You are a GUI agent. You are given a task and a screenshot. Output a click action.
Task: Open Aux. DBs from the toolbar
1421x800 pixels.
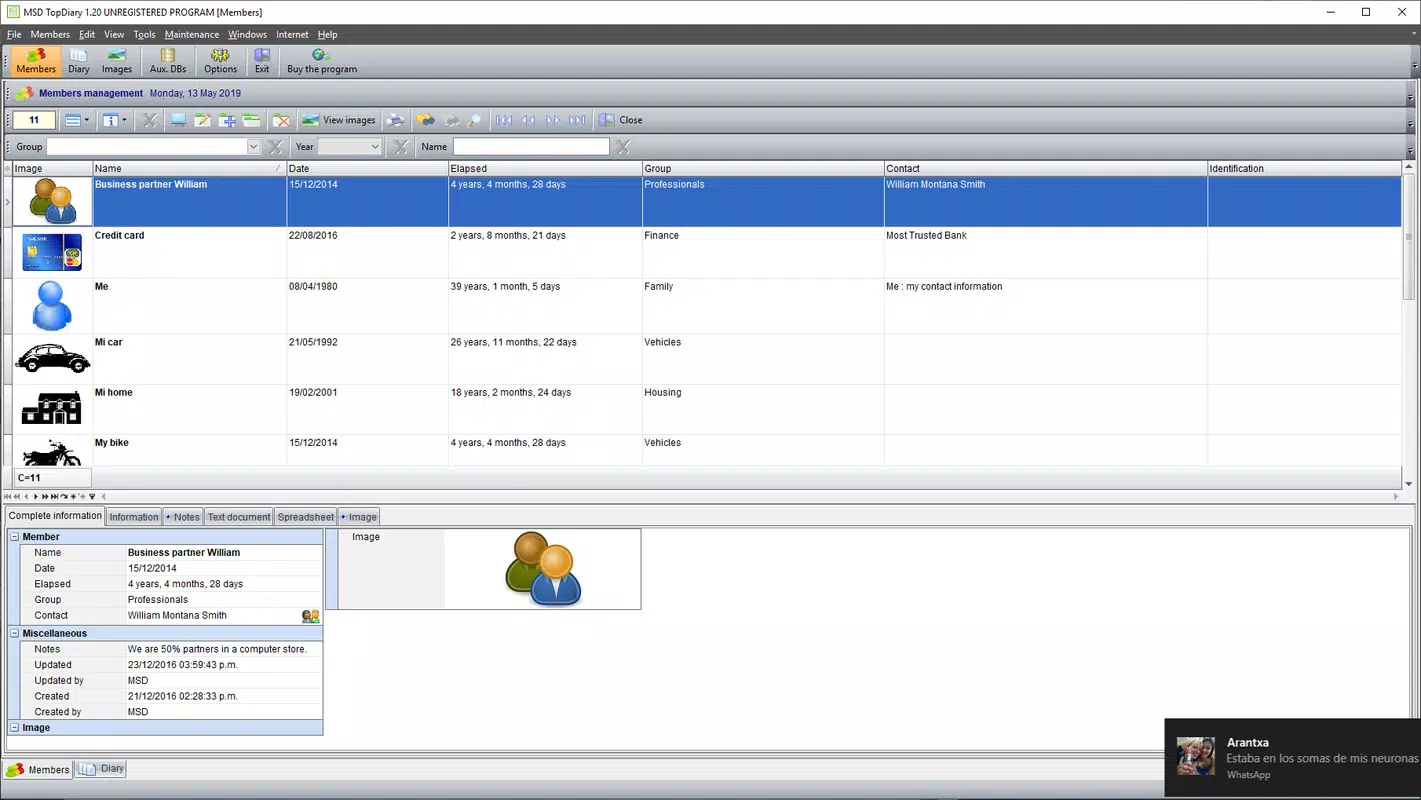pos(168,61)
